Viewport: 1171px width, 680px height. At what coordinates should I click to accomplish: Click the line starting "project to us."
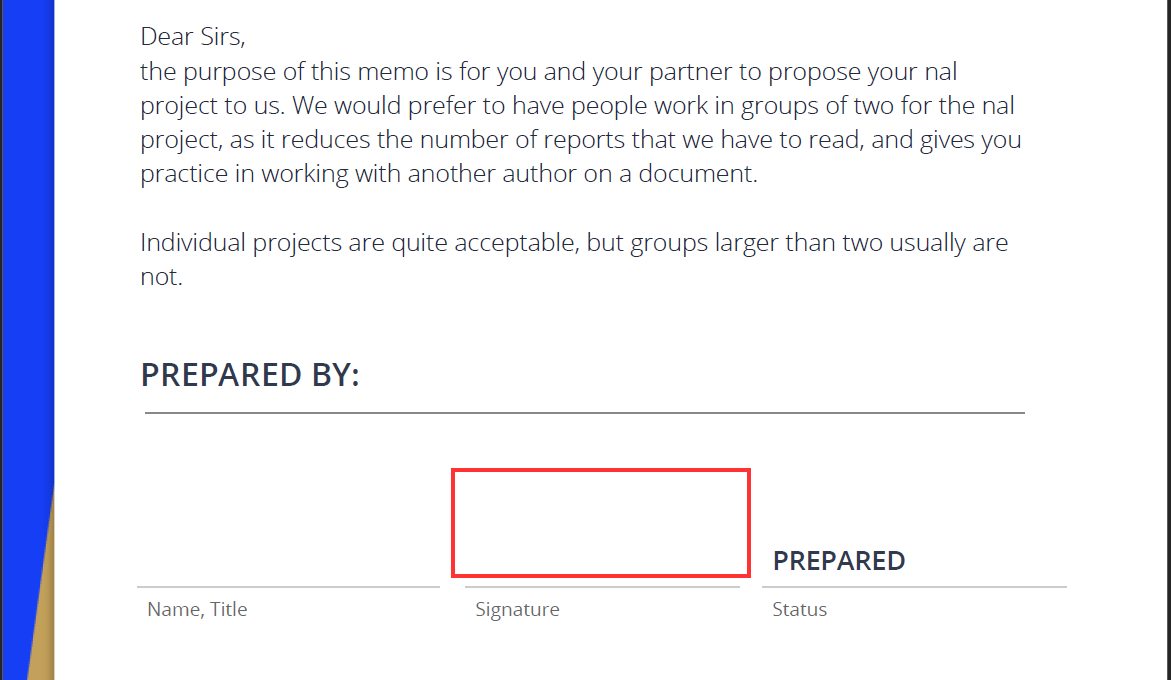point(578,106)
